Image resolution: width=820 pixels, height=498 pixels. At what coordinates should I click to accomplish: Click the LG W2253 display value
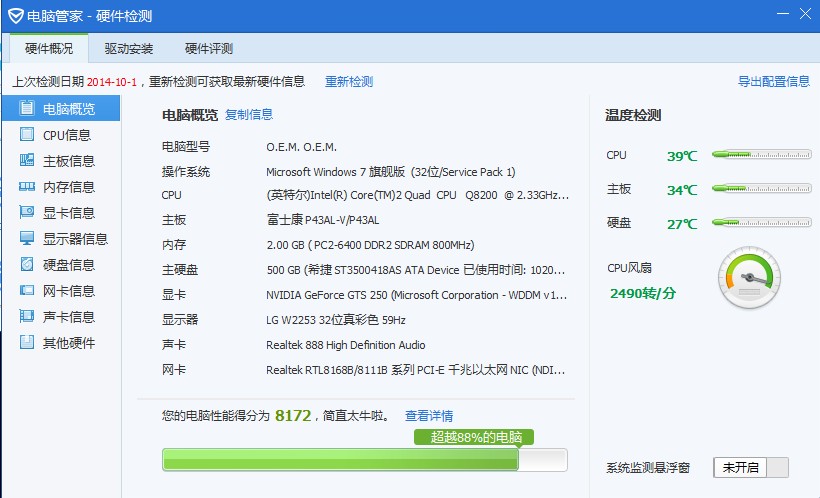(x=336, y=320)
